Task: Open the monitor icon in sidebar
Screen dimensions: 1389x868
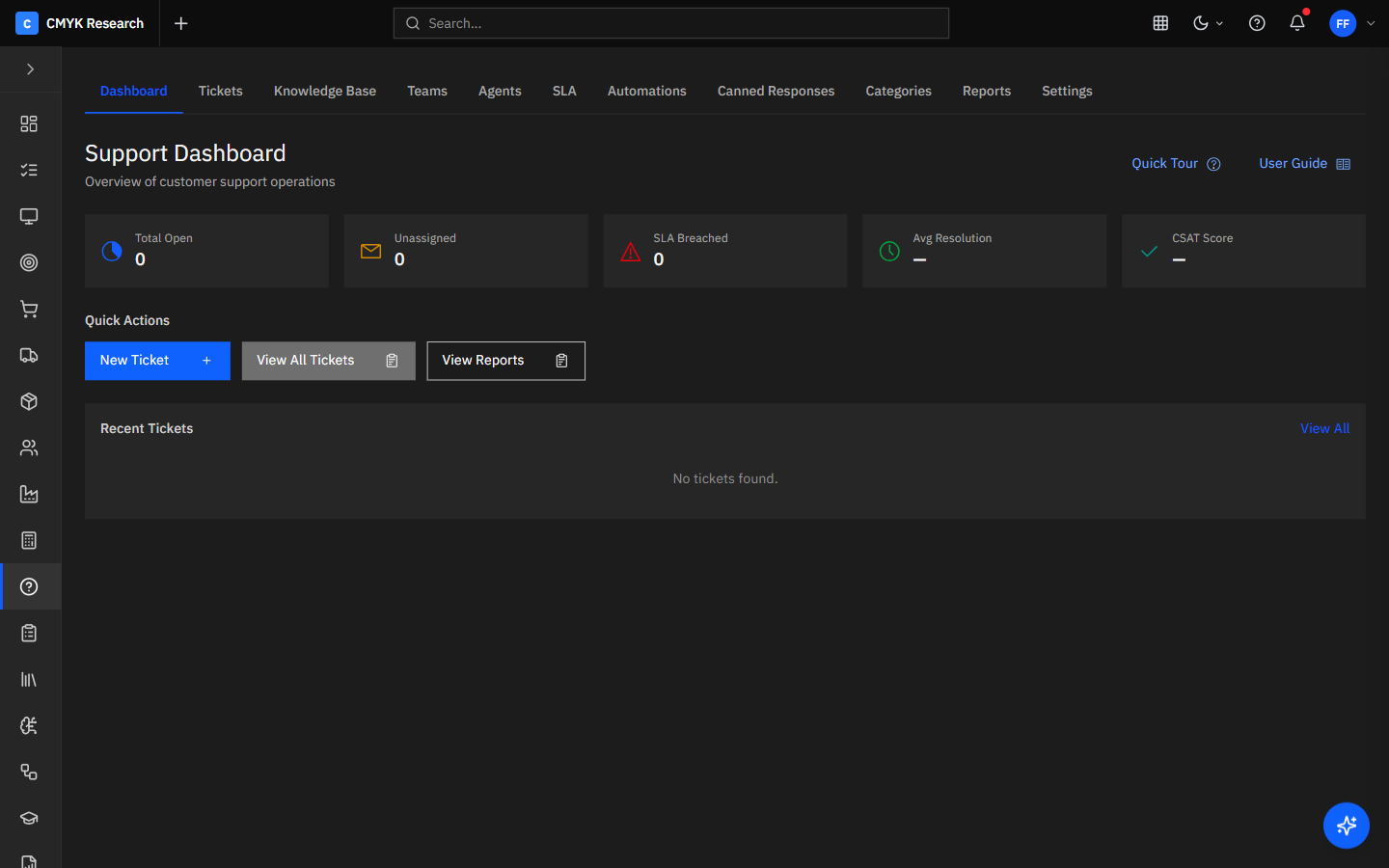Action: (29, 216)
